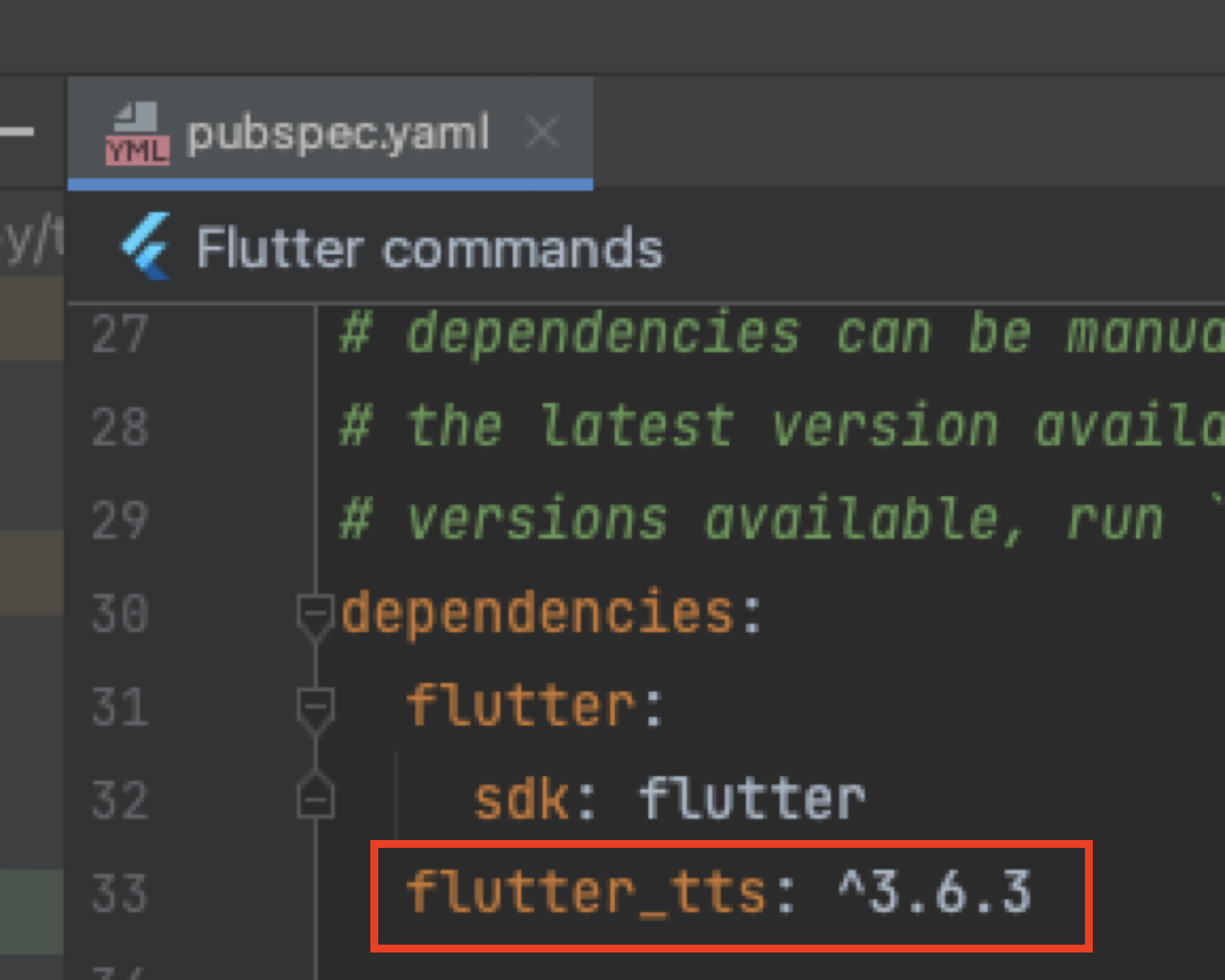
Task: Click the Flutter logo icon
Action: tap(147, 247)
